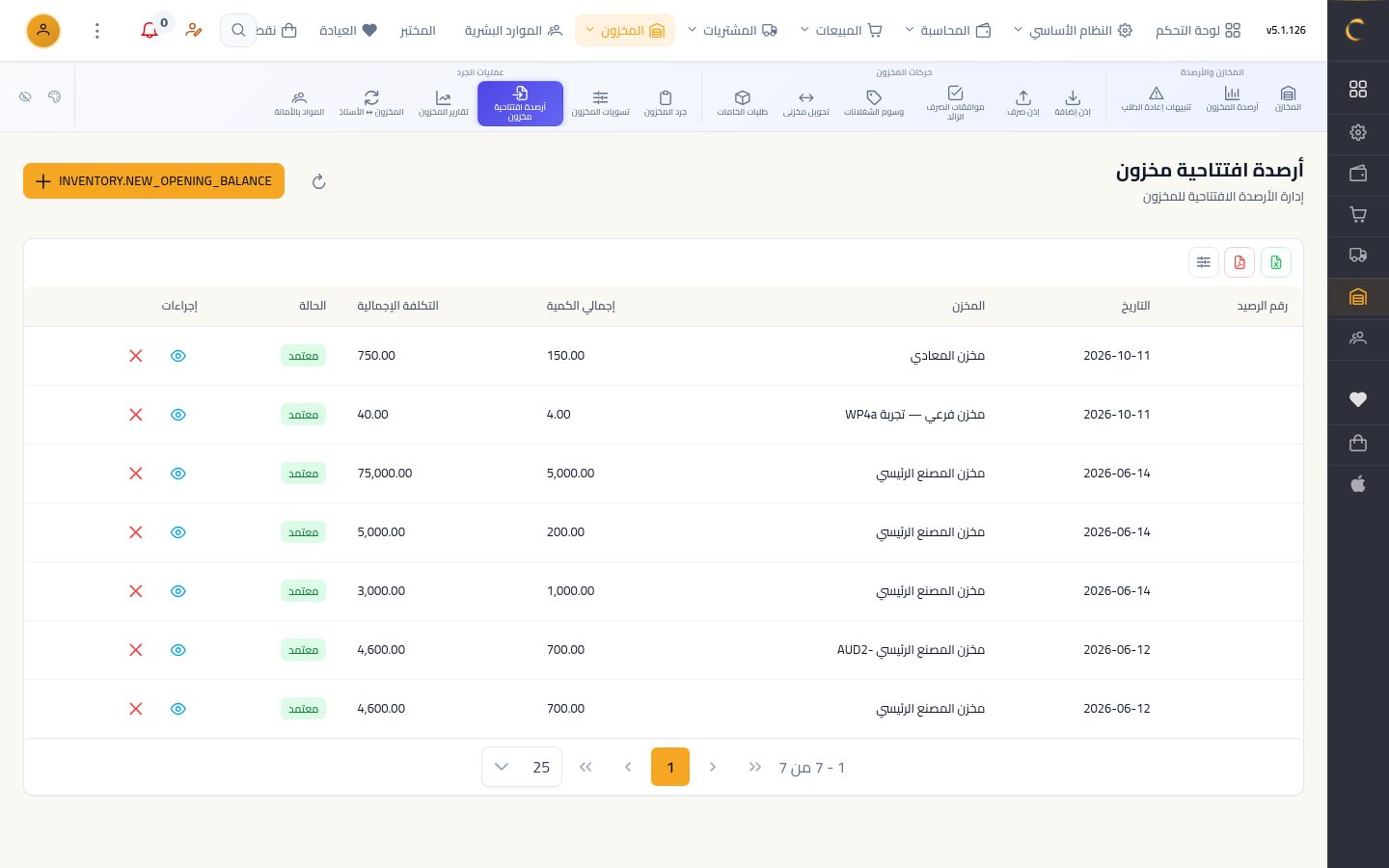Image resolution: width=1389 pixels, height=868 pixels.
Task: Expand the المشتريات menu dropdown
Action: point(731,31)
